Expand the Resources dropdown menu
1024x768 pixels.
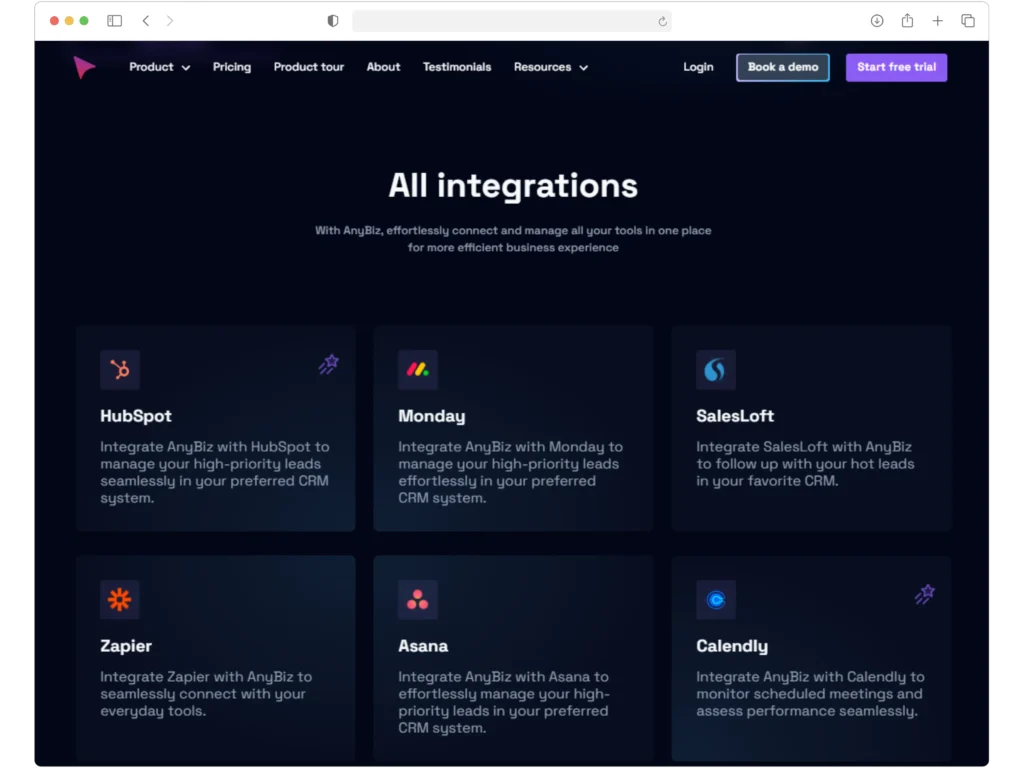(x=551, y=67)
